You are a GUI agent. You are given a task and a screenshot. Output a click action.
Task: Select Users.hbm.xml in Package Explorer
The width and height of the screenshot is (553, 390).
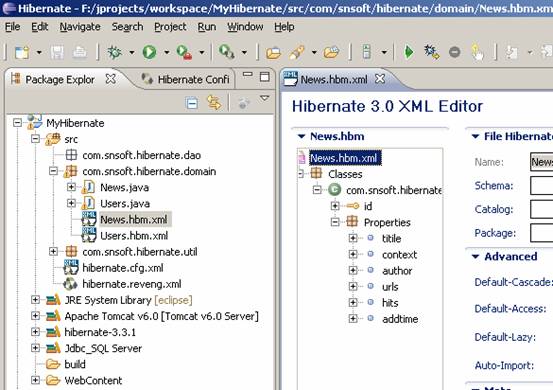(x=134, y=236)
